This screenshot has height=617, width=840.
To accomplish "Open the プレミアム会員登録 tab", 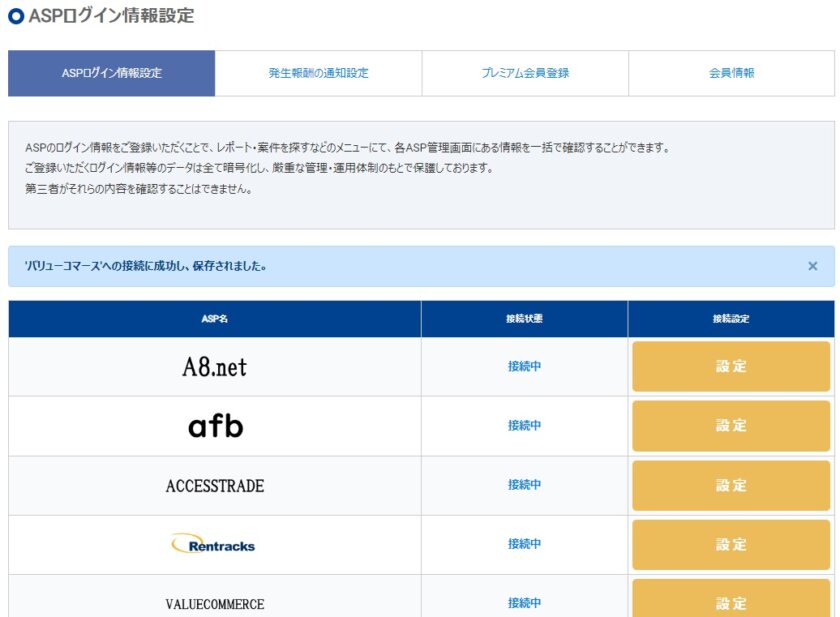I will tap(525, 73).
